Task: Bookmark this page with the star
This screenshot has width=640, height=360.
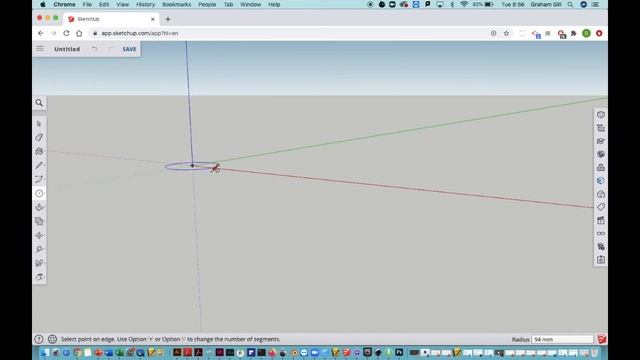Action: coord(507,33)
